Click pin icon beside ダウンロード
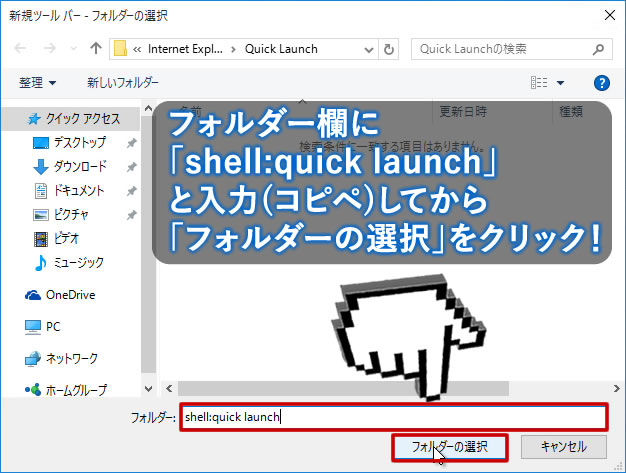 pyautogui.click(x=131, y=167)
